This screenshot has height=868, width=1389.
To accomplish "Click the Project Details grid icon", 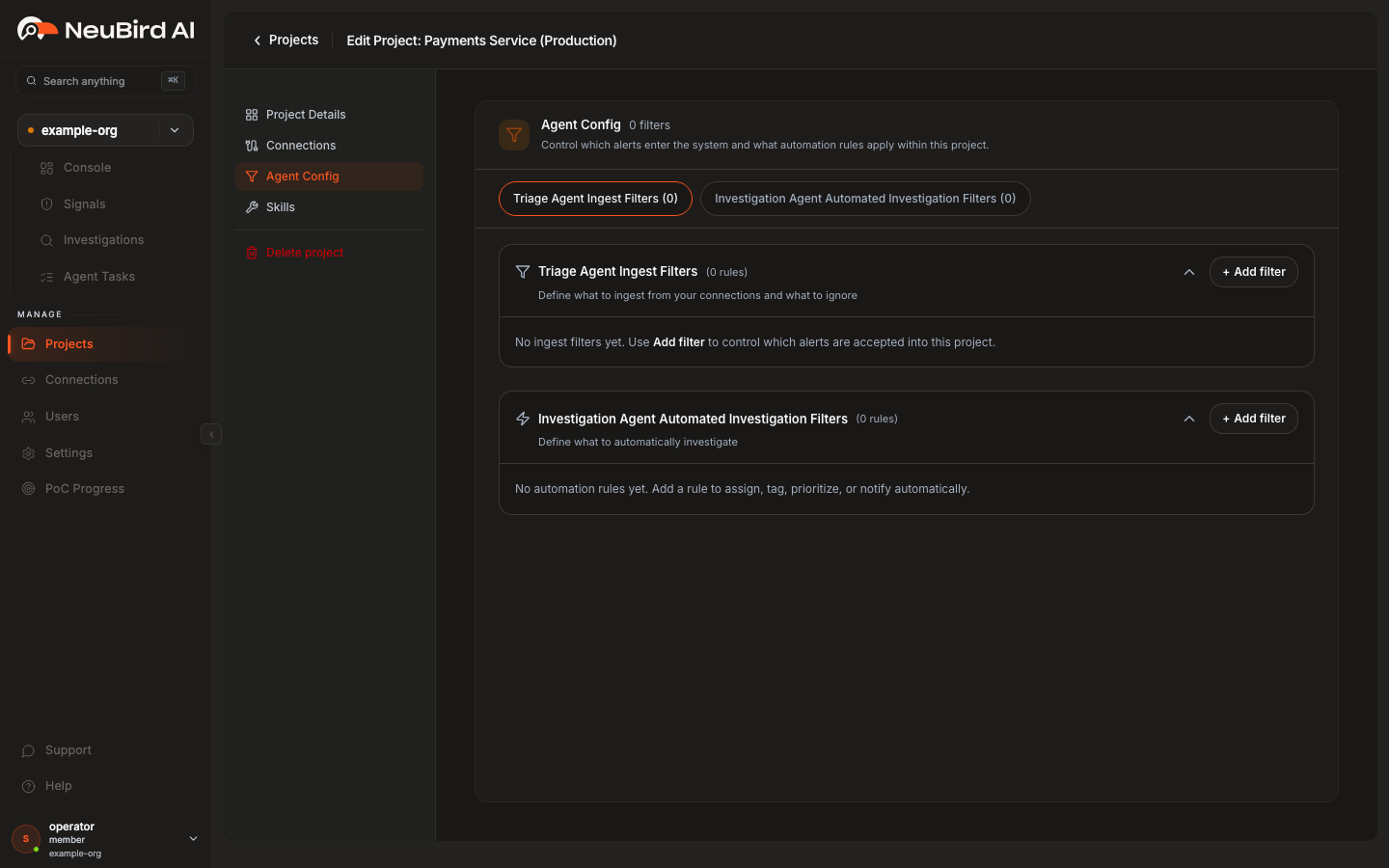I will point(252,115).
